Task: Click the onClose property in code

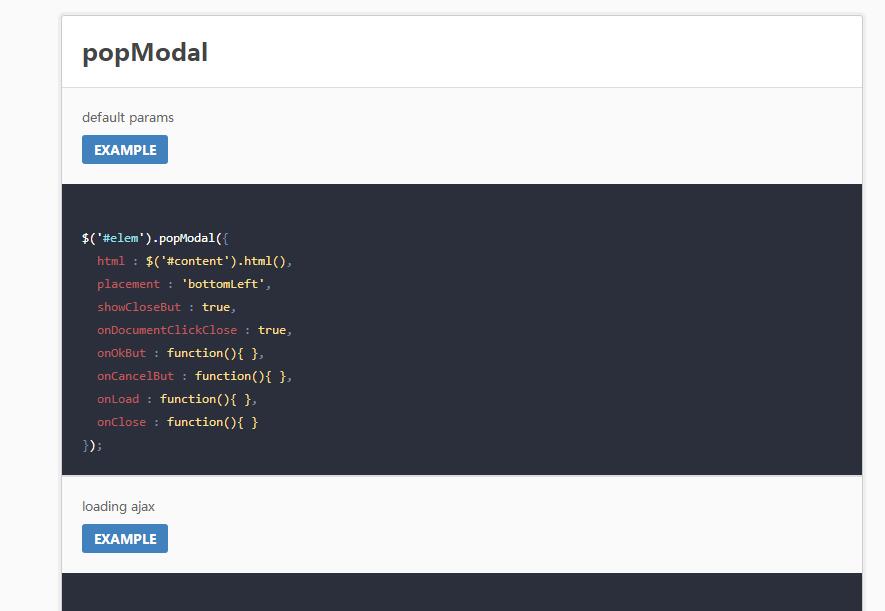Action: [121, 422]
